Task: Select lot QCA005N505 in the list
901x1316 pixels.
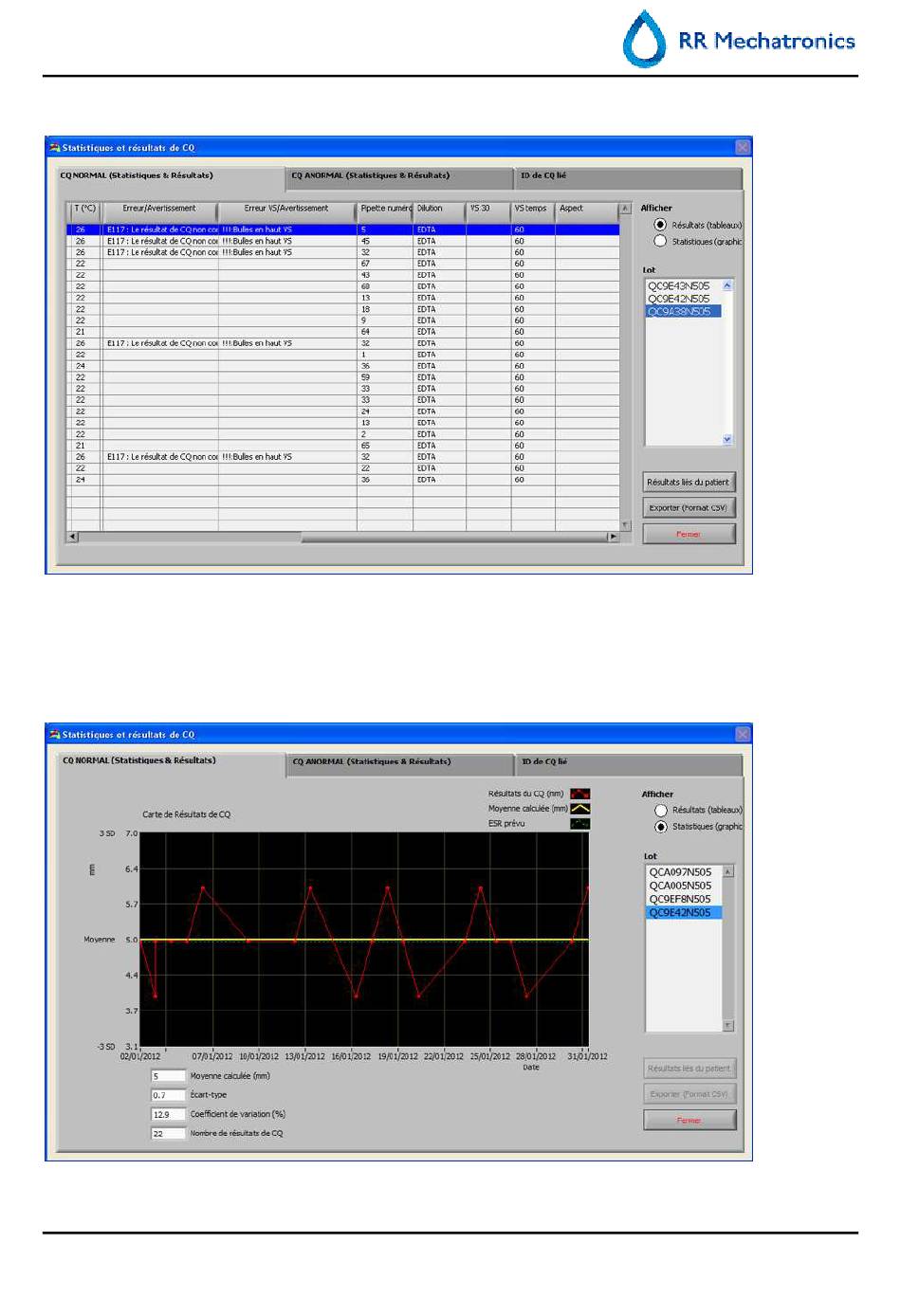Action: (x=684, y=886)
